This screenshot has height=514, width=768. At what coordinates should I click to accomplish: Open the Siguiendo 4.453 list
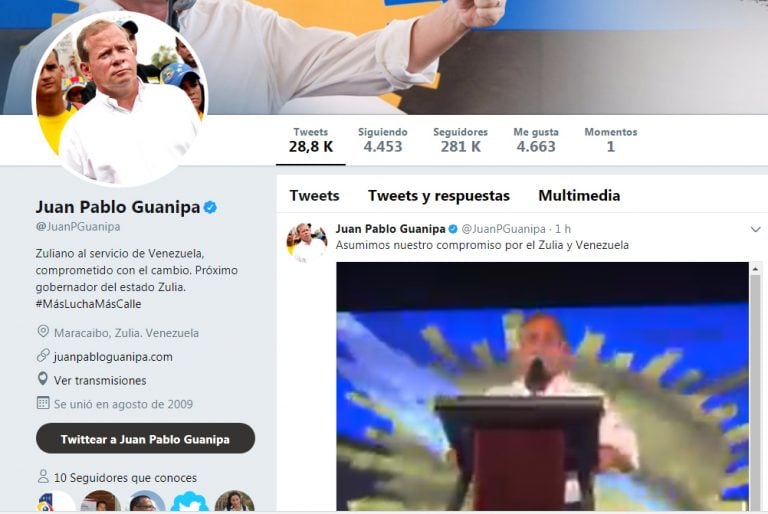coord(383,140)
